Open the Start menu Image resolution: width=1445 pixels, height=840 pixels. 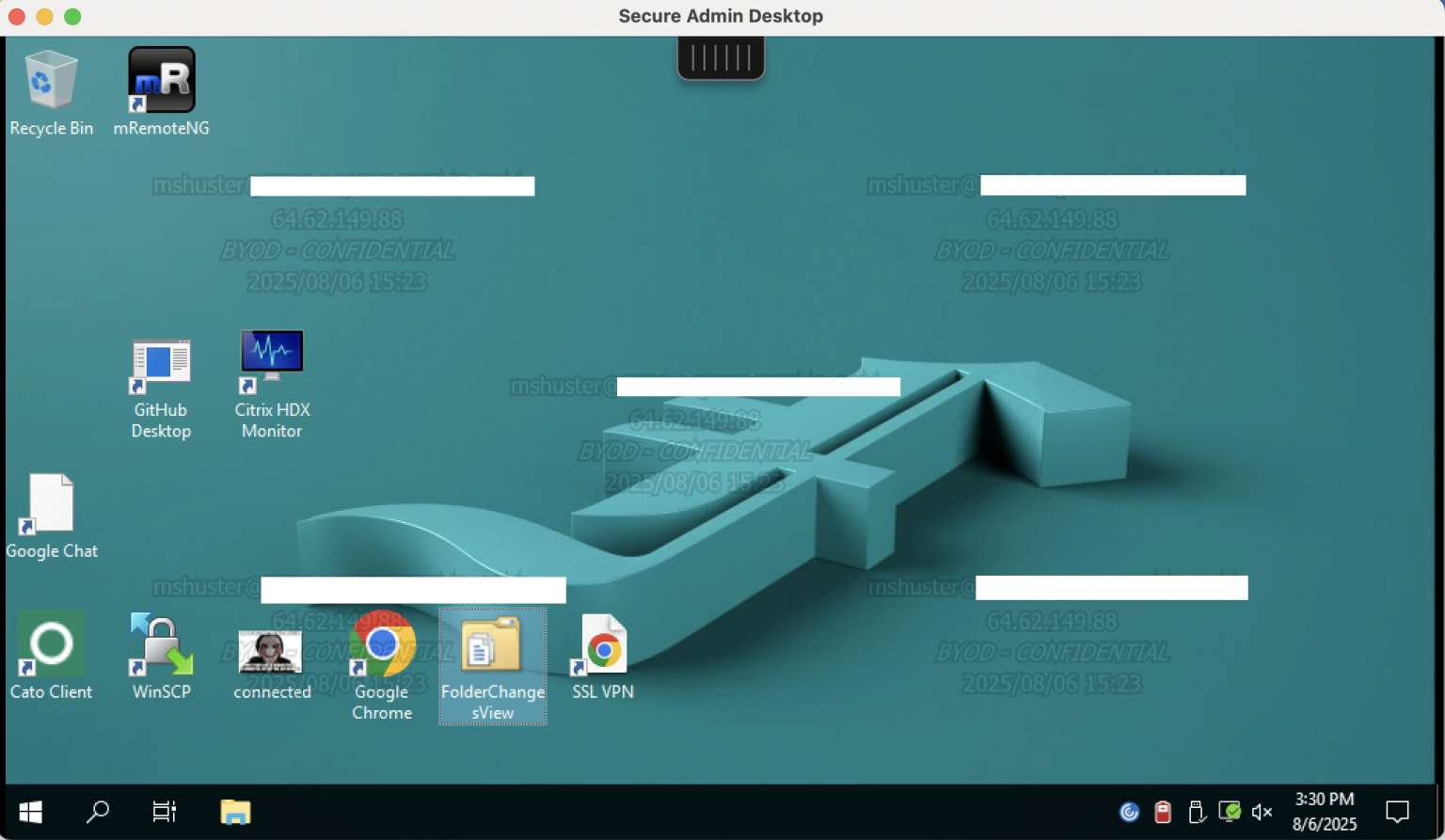(x=30, y=811)
